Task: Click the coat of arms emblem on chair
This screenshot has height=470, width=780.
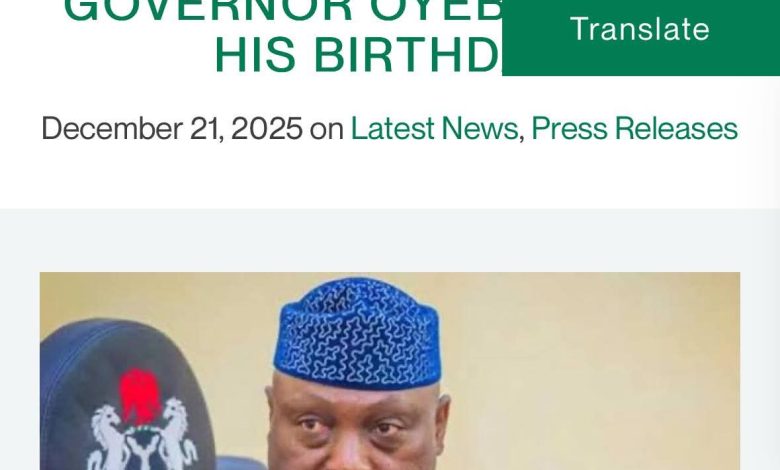Action: click(x=141, y=420)
